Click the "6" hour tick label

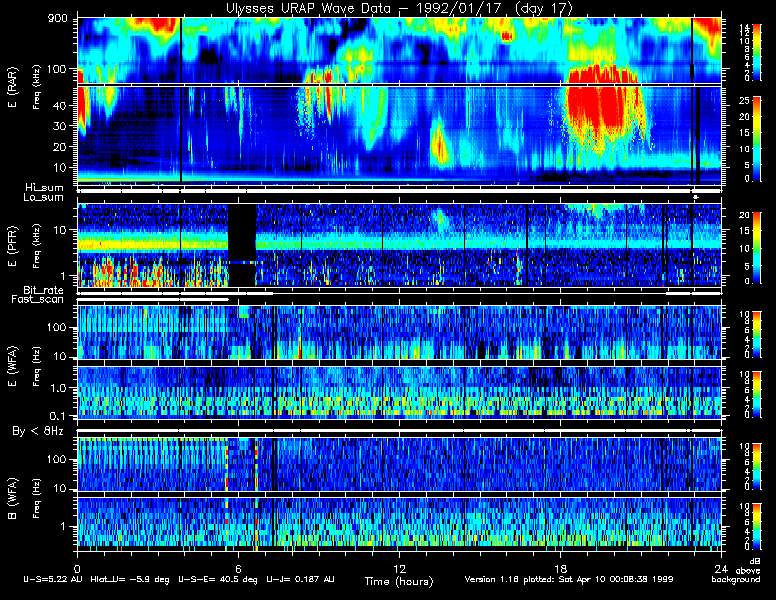(x=239, y=568)
